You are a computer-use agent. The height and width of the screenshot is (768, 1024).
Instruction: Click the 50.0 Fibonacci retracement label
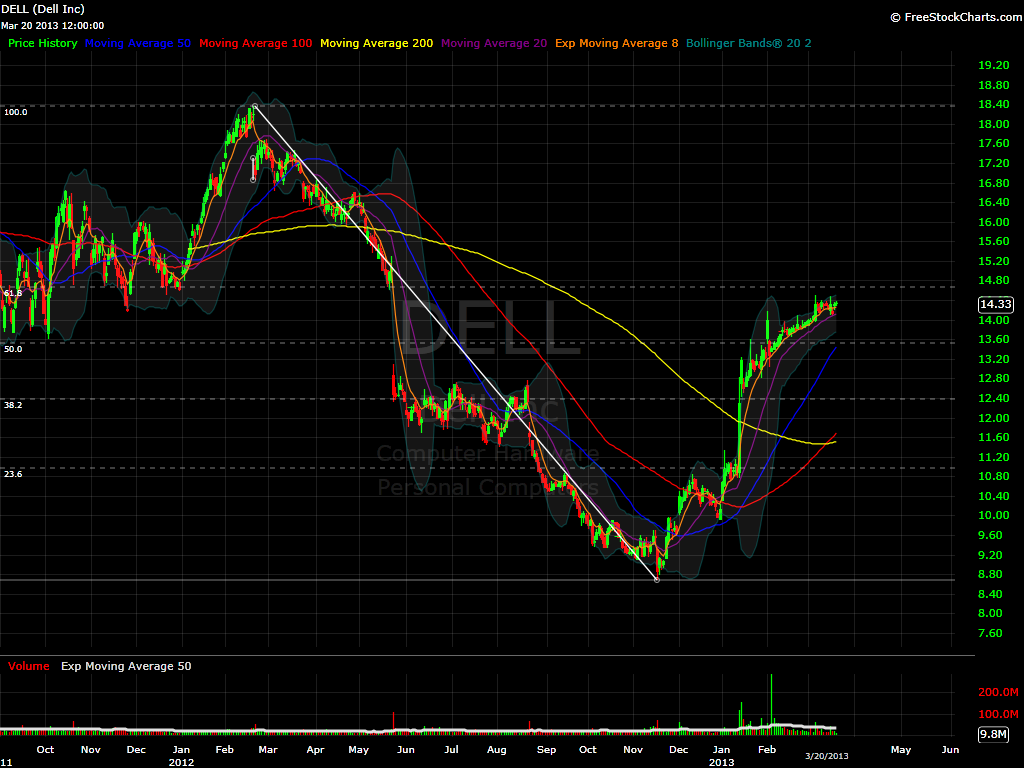[13, 349]
